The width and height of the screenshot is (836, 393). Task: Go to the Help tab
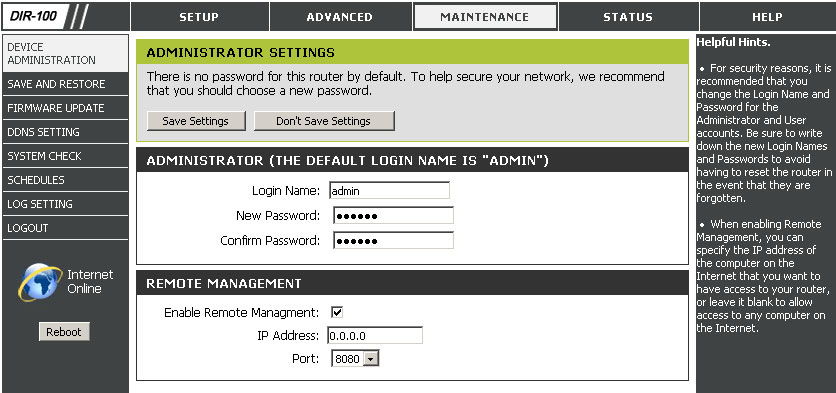(767, 17)
